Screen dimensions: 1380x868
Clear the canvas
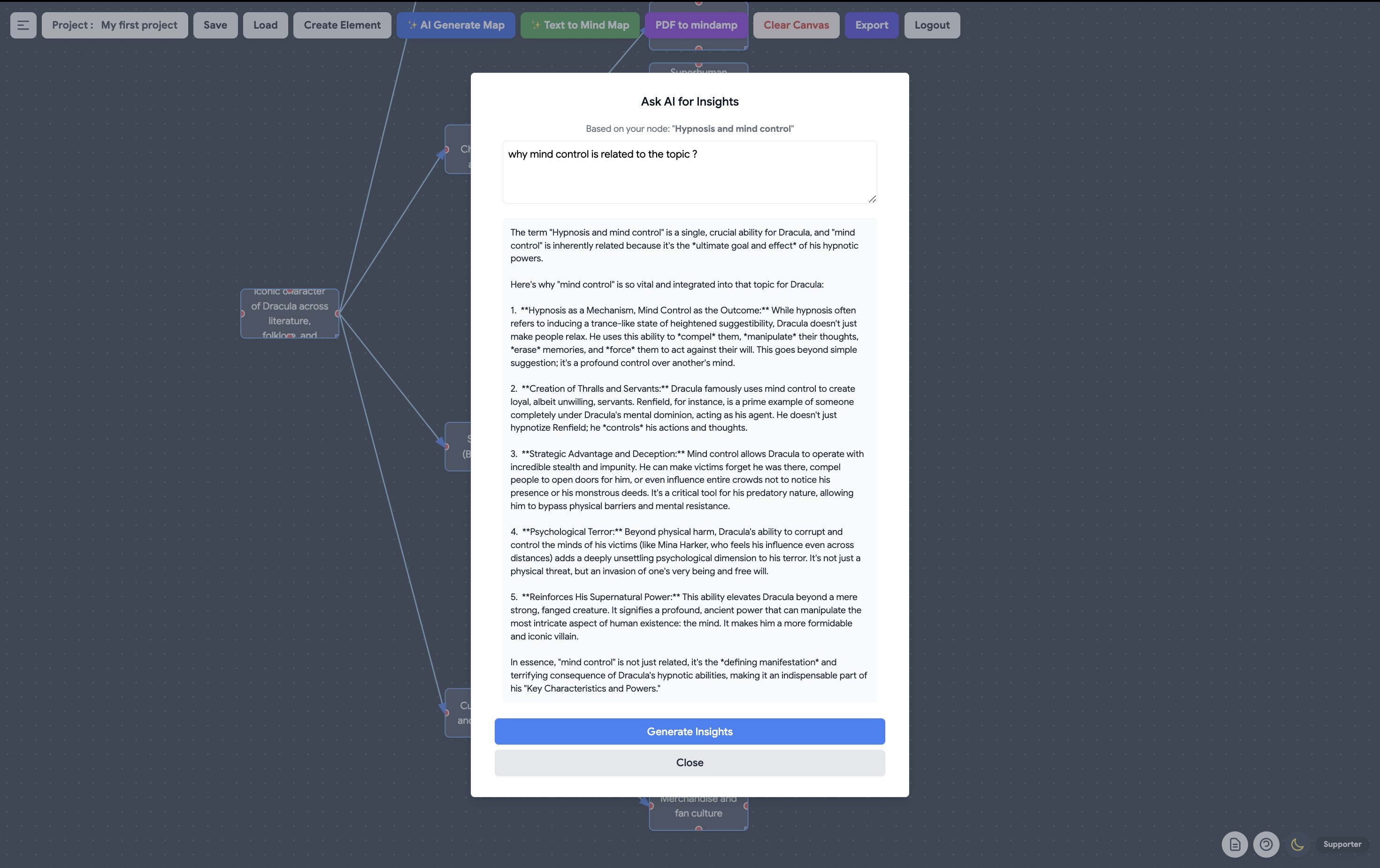[796, 25]
